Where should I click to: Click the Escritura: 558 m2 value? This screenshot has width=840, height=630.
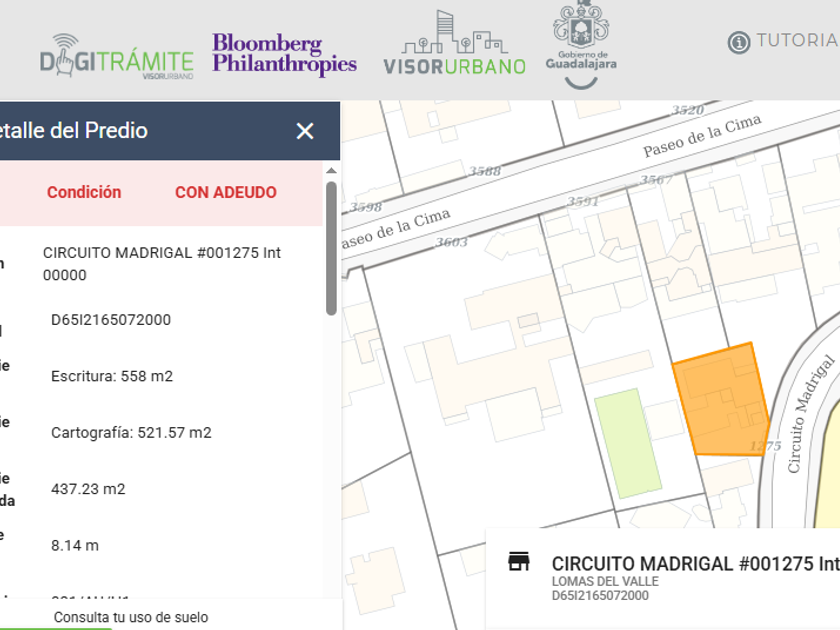112,376
